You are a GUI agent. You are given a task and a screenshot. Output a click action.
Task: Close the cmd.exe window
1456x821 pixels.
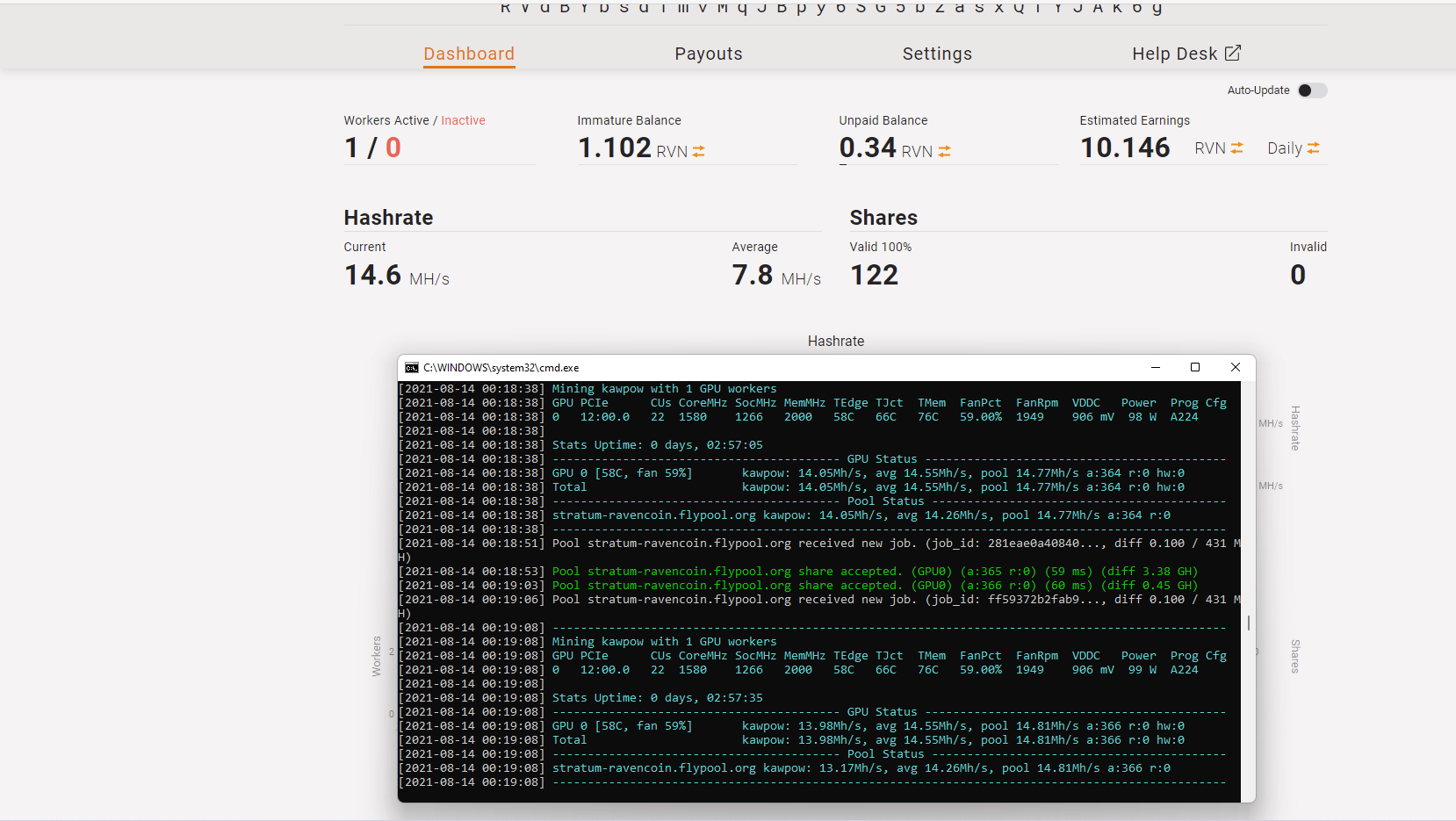pos(1236,367)
